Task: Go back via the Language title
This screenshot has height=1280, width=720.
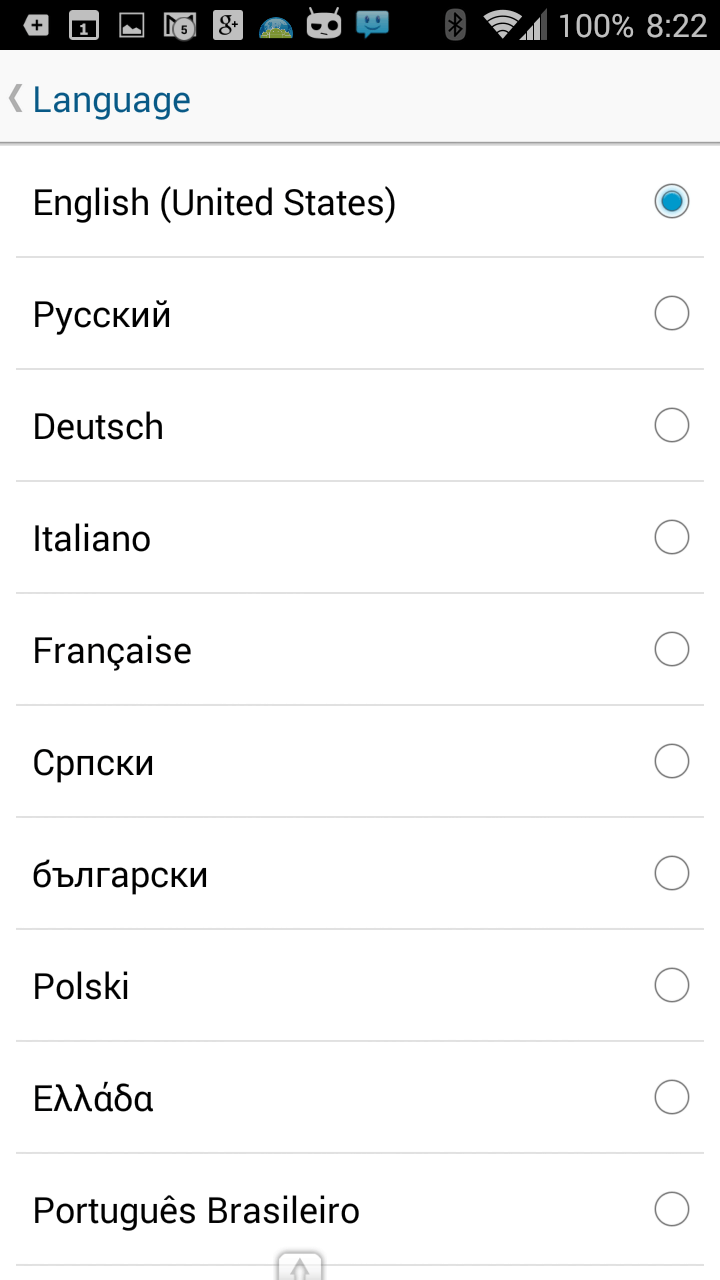Action: (111, 100)
